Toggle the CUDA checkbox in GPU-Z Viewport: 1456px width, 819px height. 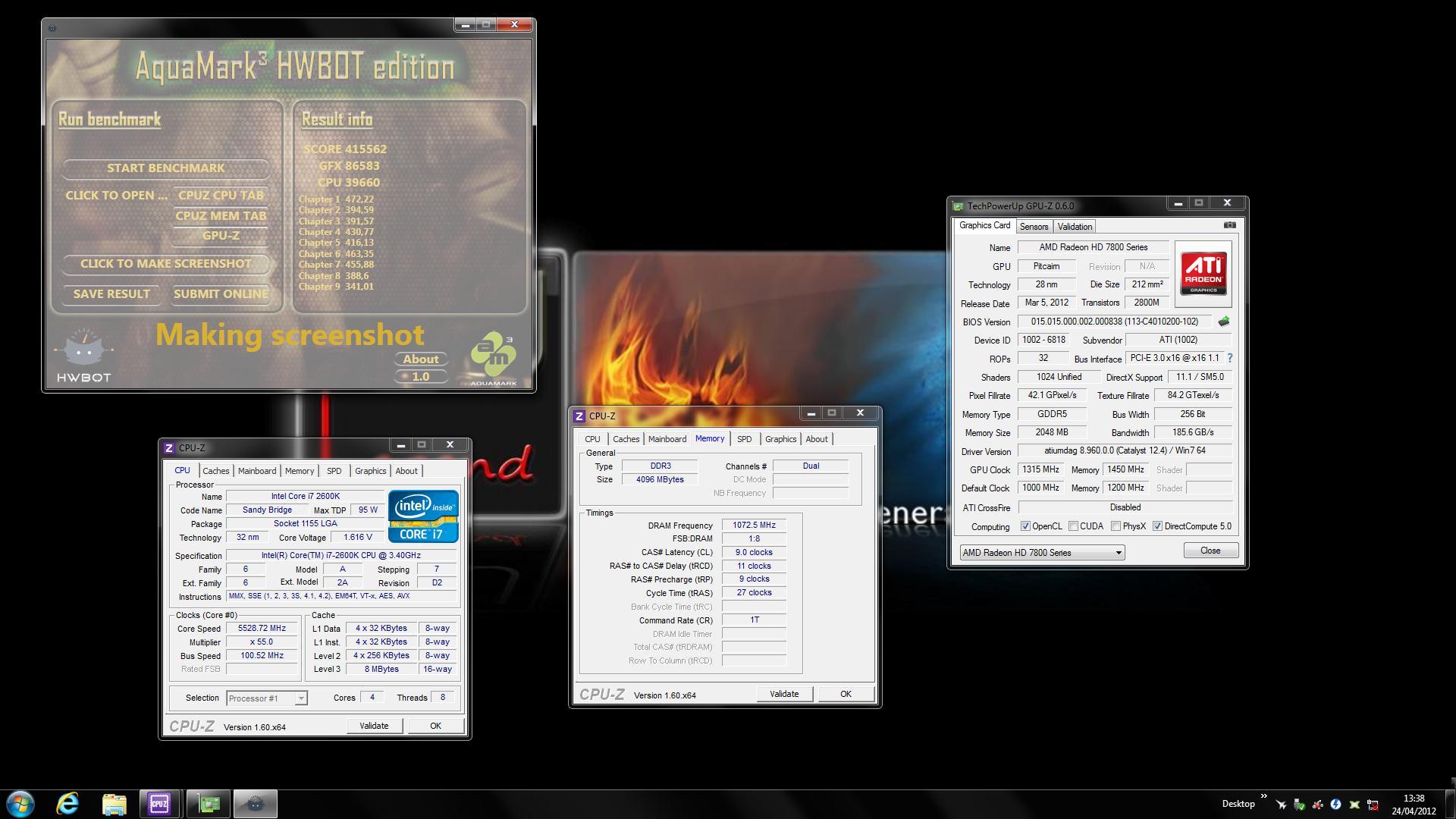point(1073,526)
